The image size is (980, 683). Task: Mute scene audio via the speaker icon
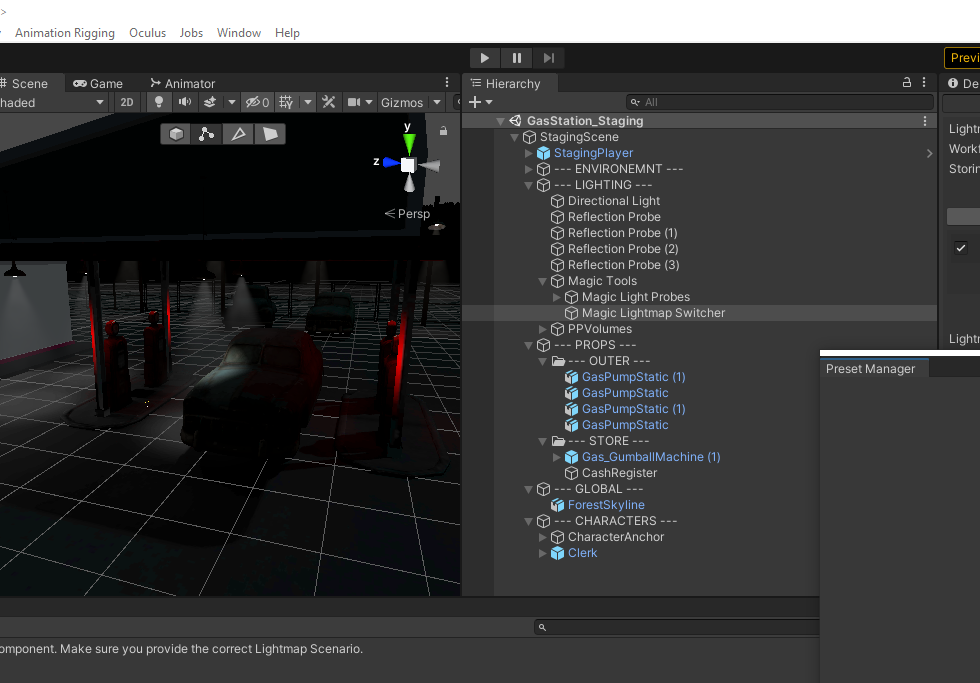click(x=185, y=102)
